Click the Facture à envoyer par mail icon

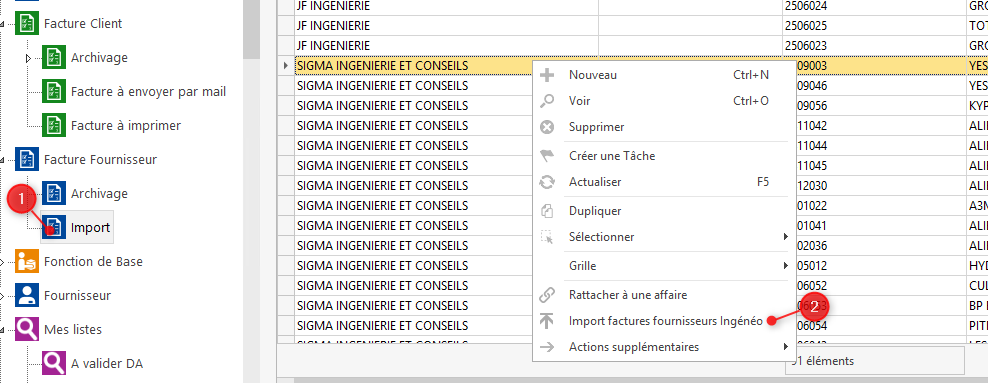(x=54, y=92)
